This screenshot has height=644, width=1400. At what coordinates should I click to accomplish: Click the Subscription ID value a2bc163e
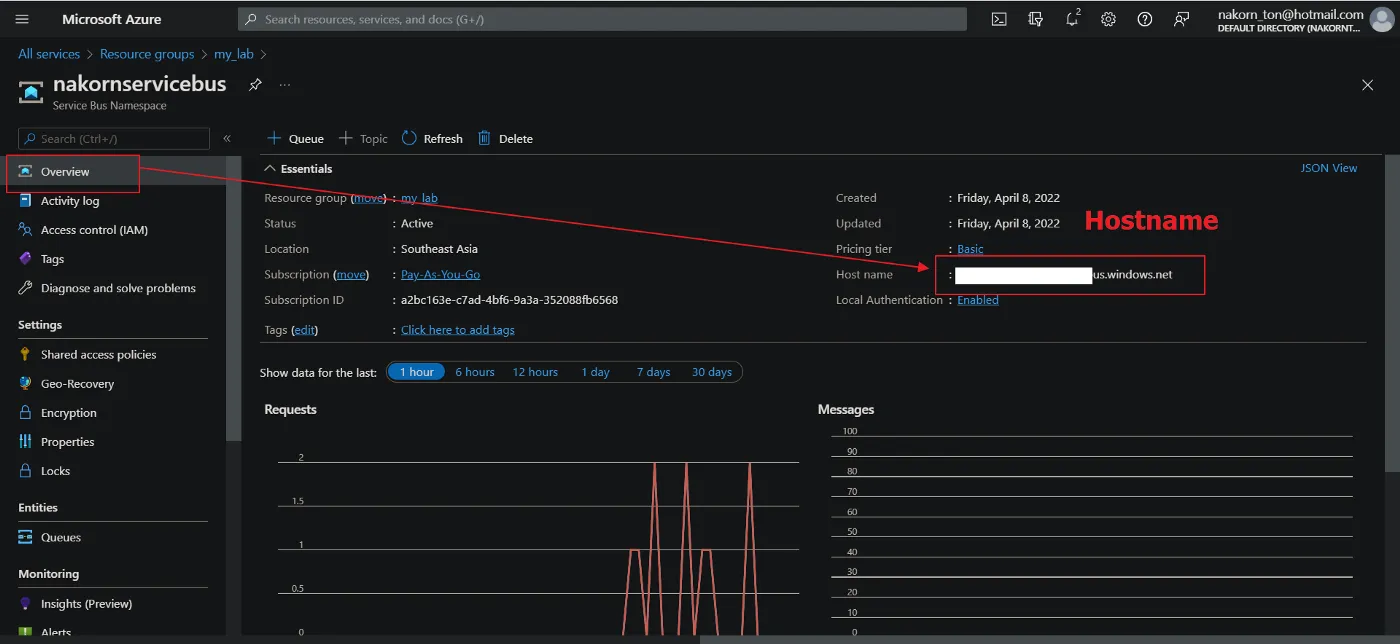point(509,300)
